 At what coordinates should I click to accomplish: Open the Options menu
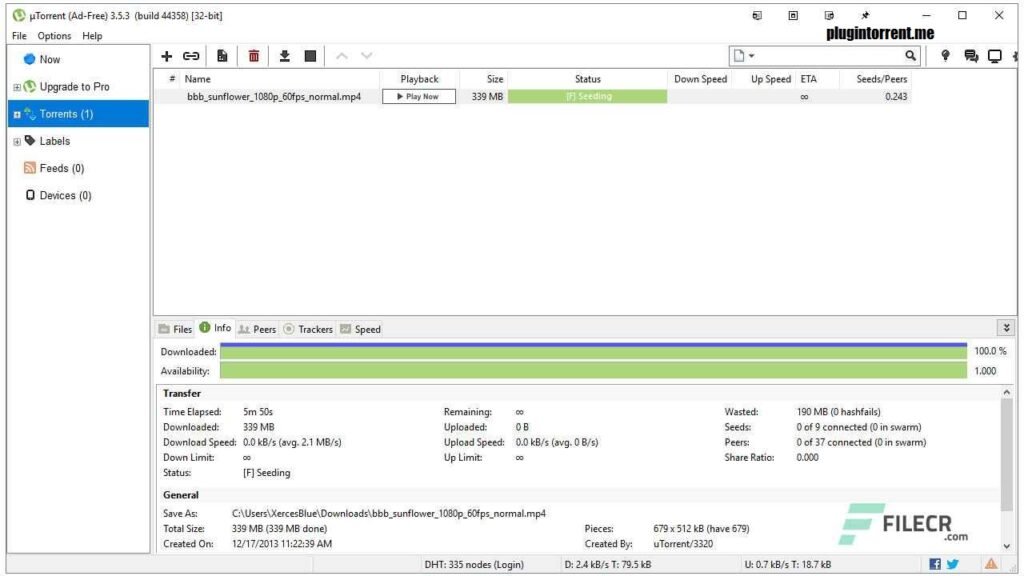pos(54,36)
